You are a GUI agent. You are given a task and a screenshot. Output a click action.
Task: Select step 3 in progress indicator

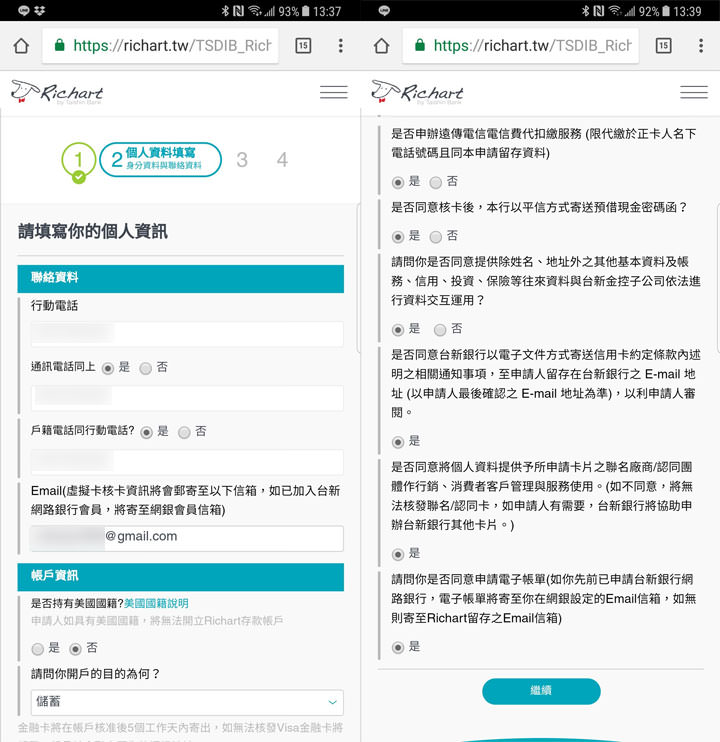point(242,160)
